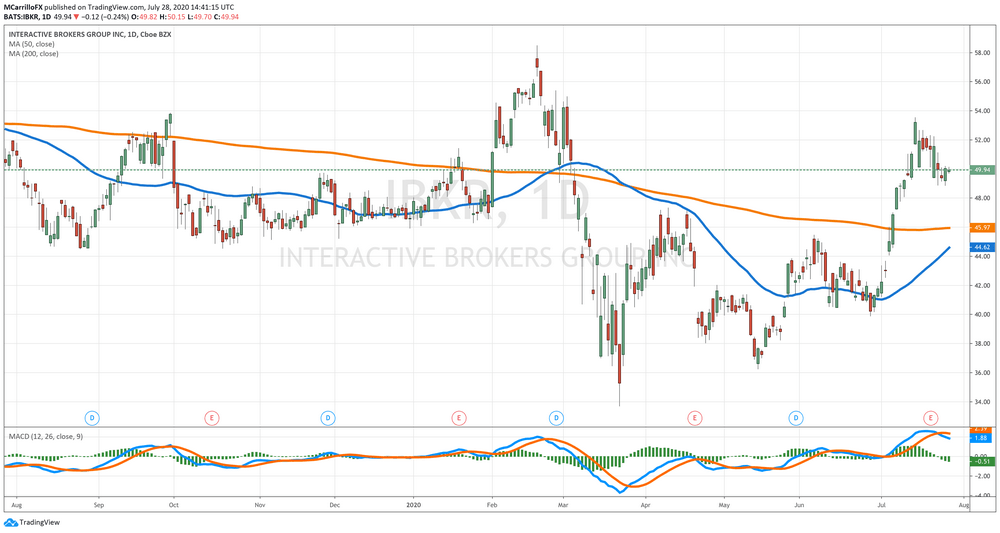The height and width of the screenshot is (533, 1000).
Task: Open the earnings marker below mid-January 2020
Action: [459, 418]
